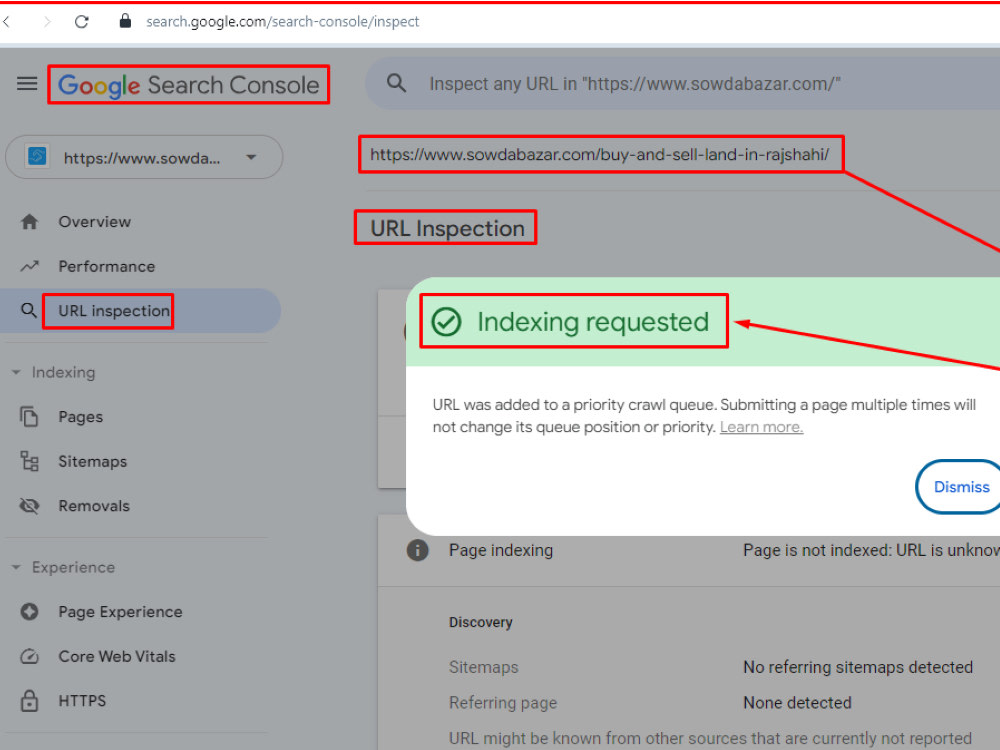Click the URL inspection magnifier icon
The width and height of the screenshot is (1000, 750).
point(29,311)
